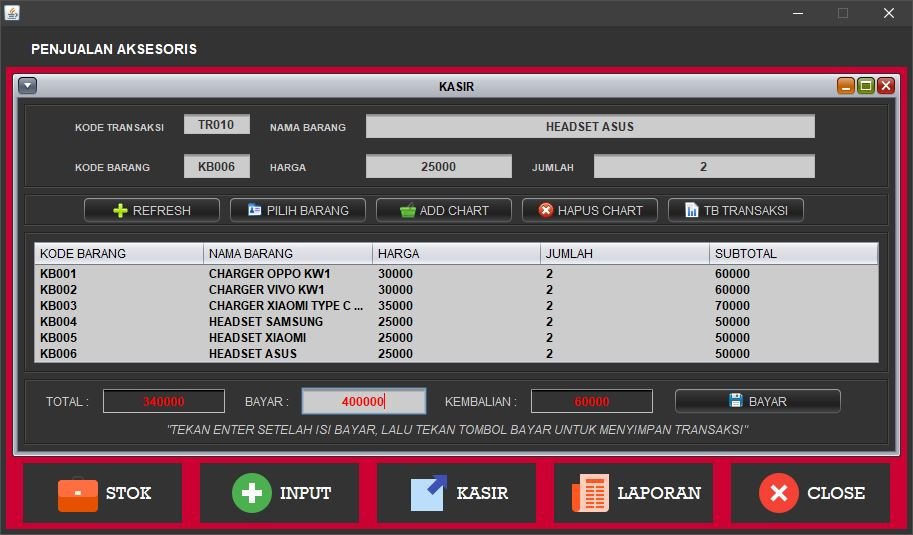The image size is (913, 535).
Task: Click the JUMLAH quantity field
Action: tap(704, 167)
